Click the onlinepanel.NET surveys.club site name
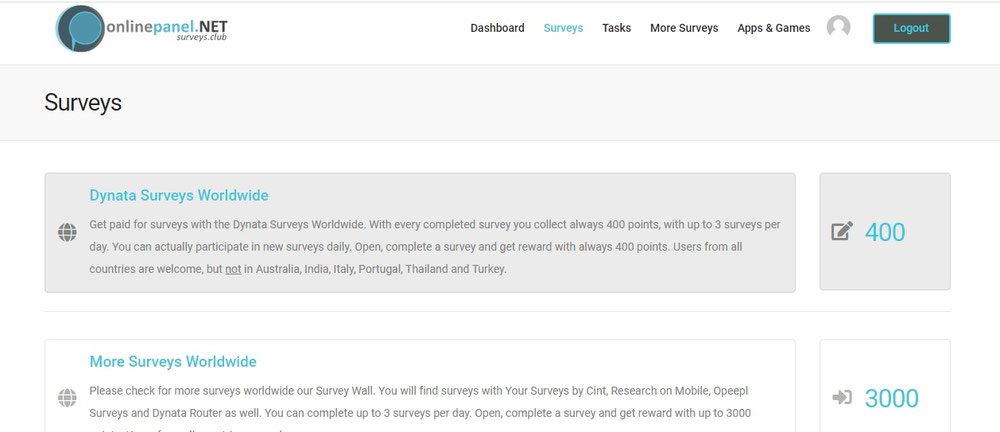This screenshot has width=1000, height=432. (x=167, y=29)
